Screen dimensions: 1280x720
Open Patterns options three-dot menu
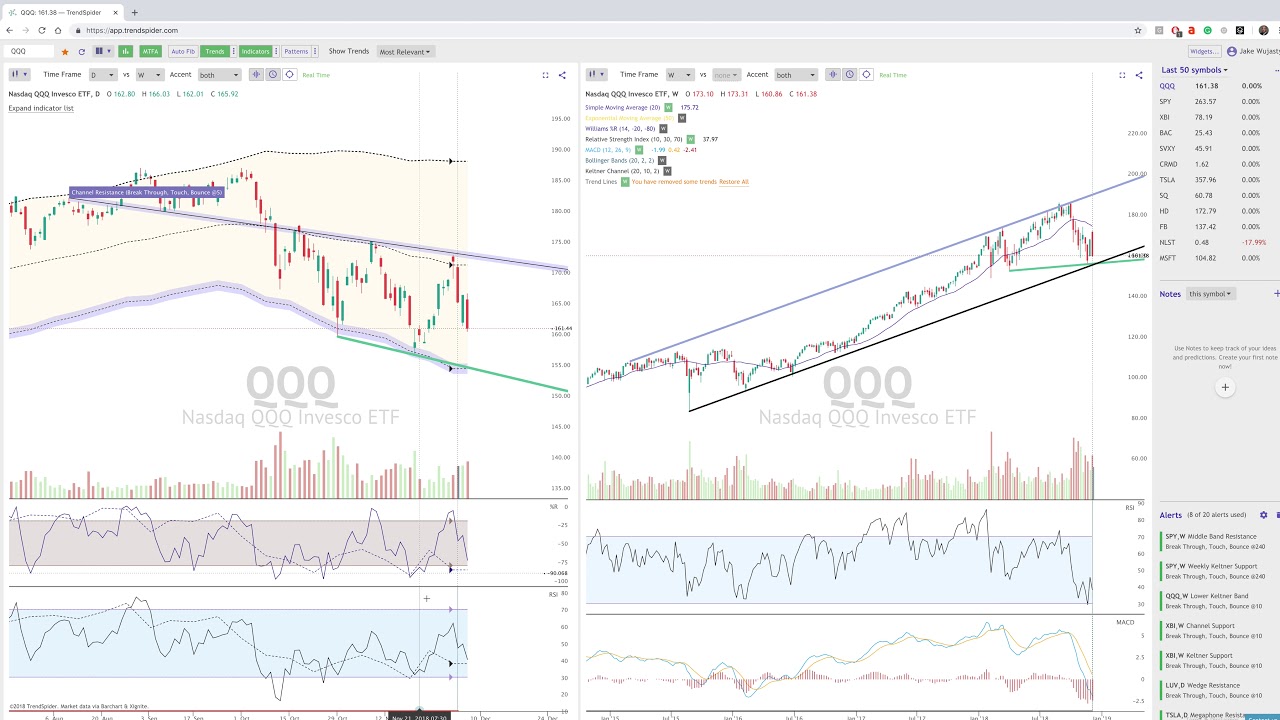pyautogui.click(x=315, y=51)
